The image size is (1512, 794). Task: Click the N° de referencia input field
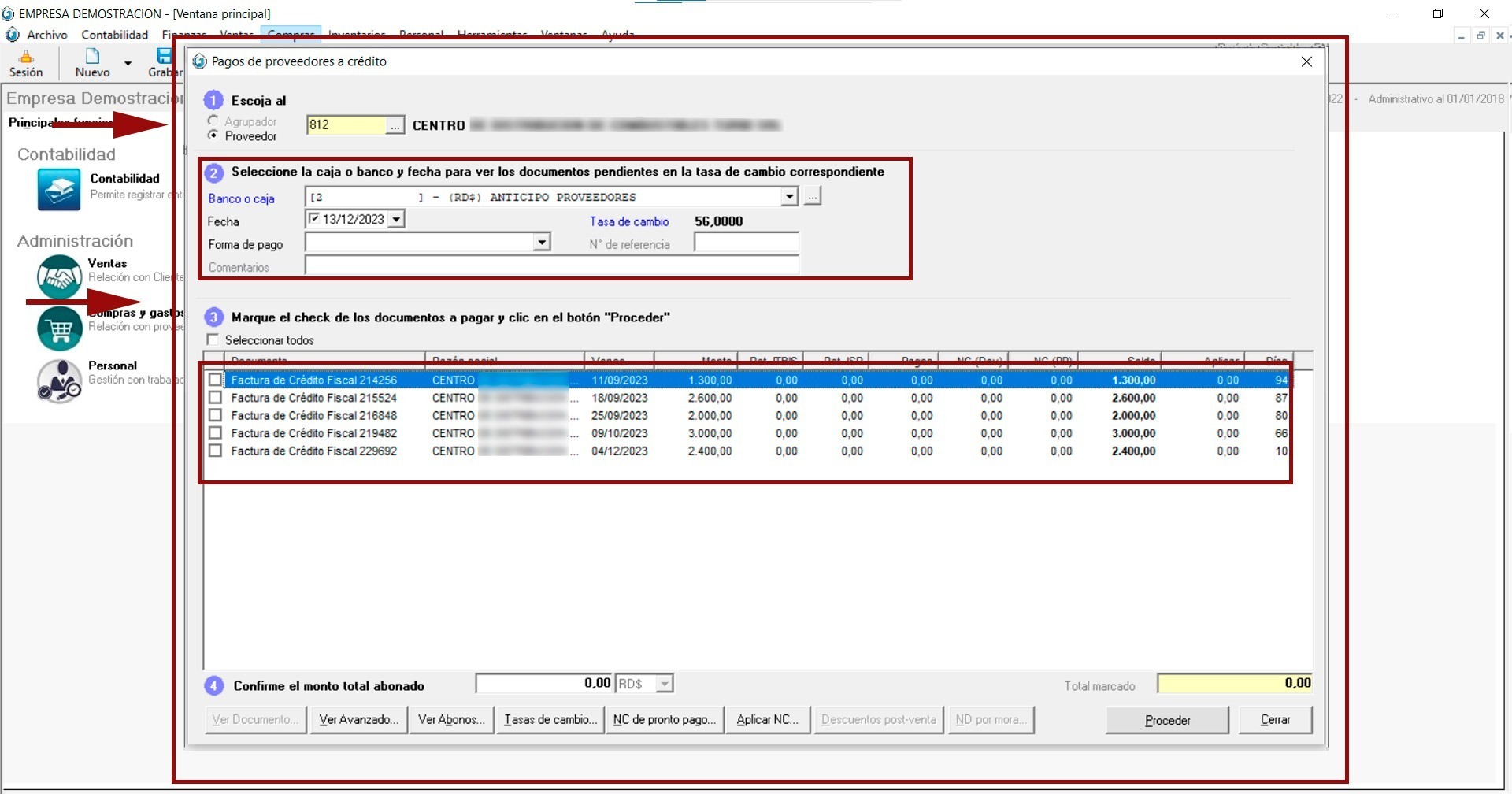coord(746,243)
